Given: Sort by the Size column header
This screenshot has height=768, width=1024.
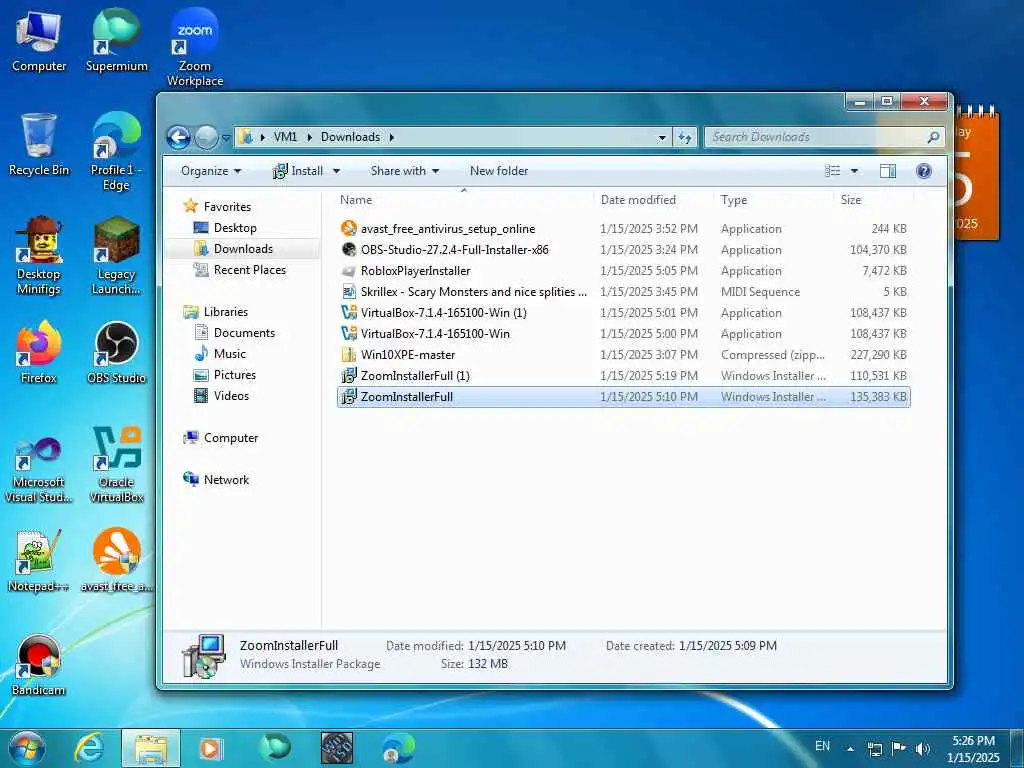Looking at the screenshot, I should click(851, 200).
